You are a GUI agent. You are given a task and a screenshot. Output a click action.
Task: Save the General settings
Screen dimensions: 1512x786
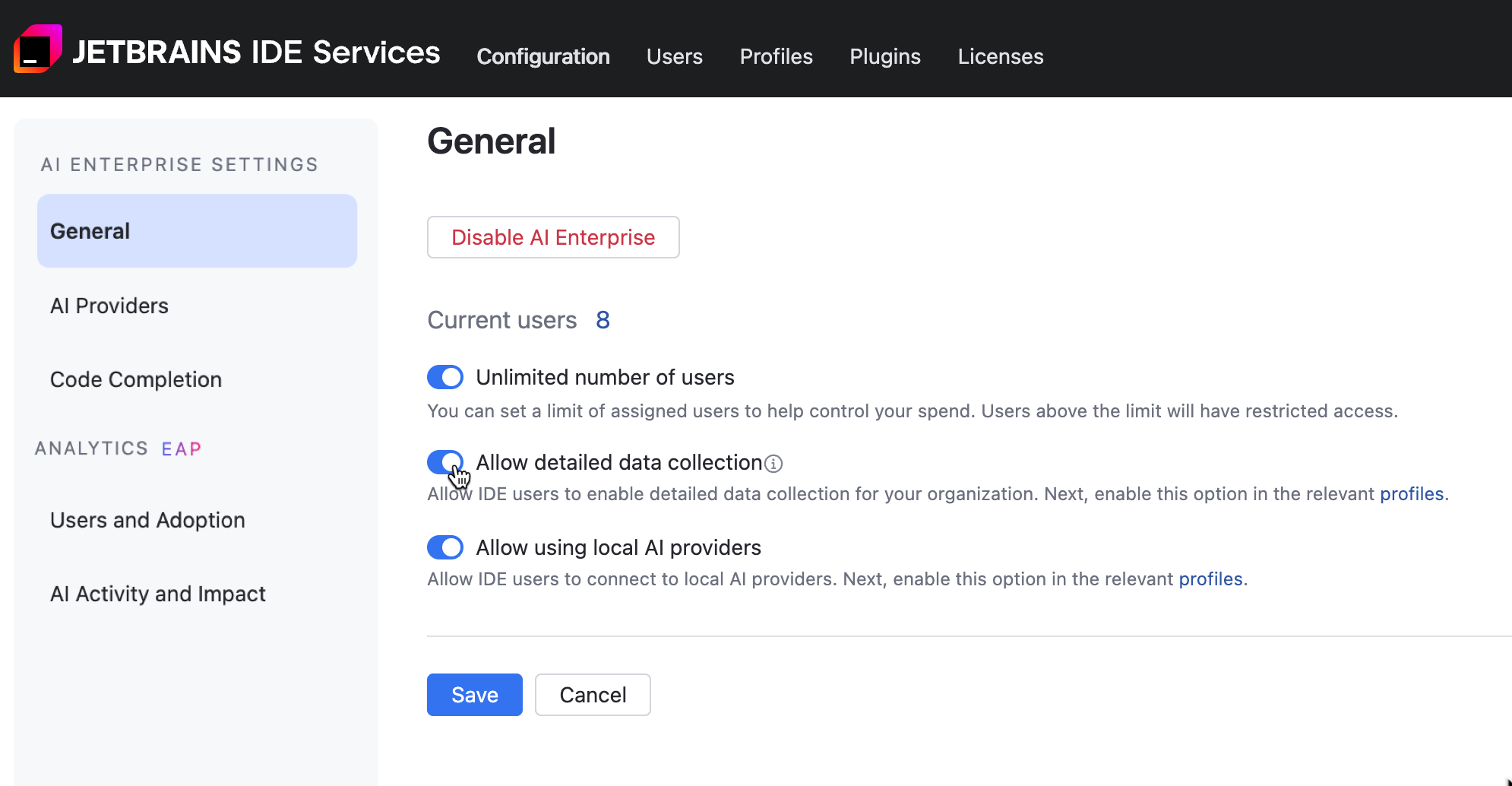474,694
